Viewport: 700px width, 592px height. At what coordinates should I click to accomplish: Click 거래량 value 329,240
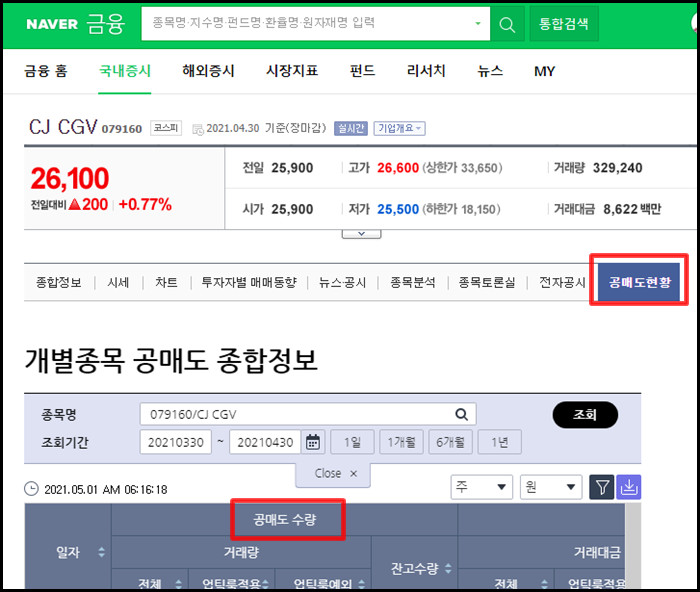point(617,168)
